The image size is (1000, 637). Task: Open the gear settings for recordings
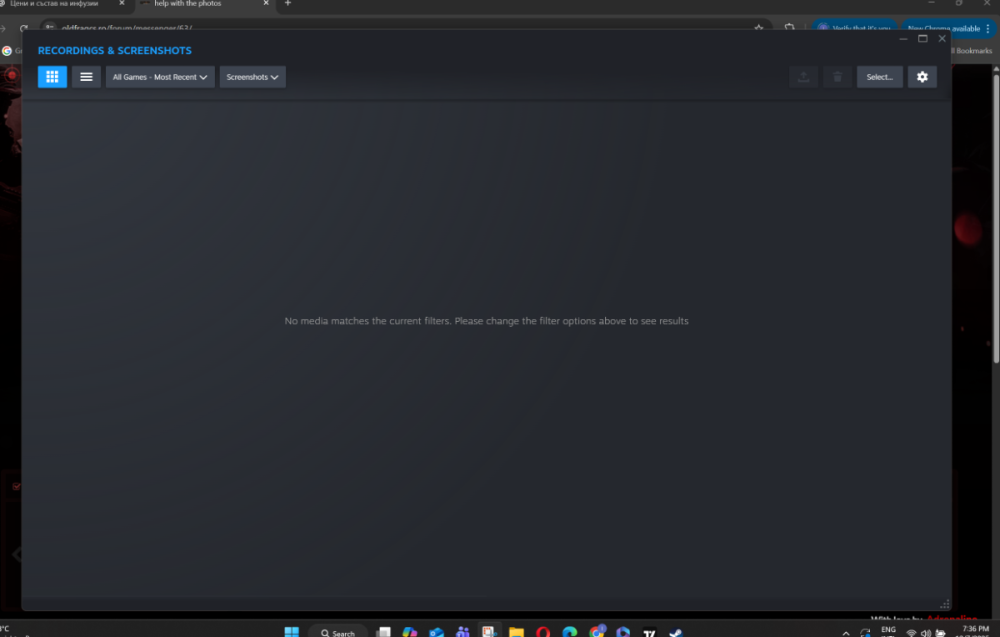922,77
